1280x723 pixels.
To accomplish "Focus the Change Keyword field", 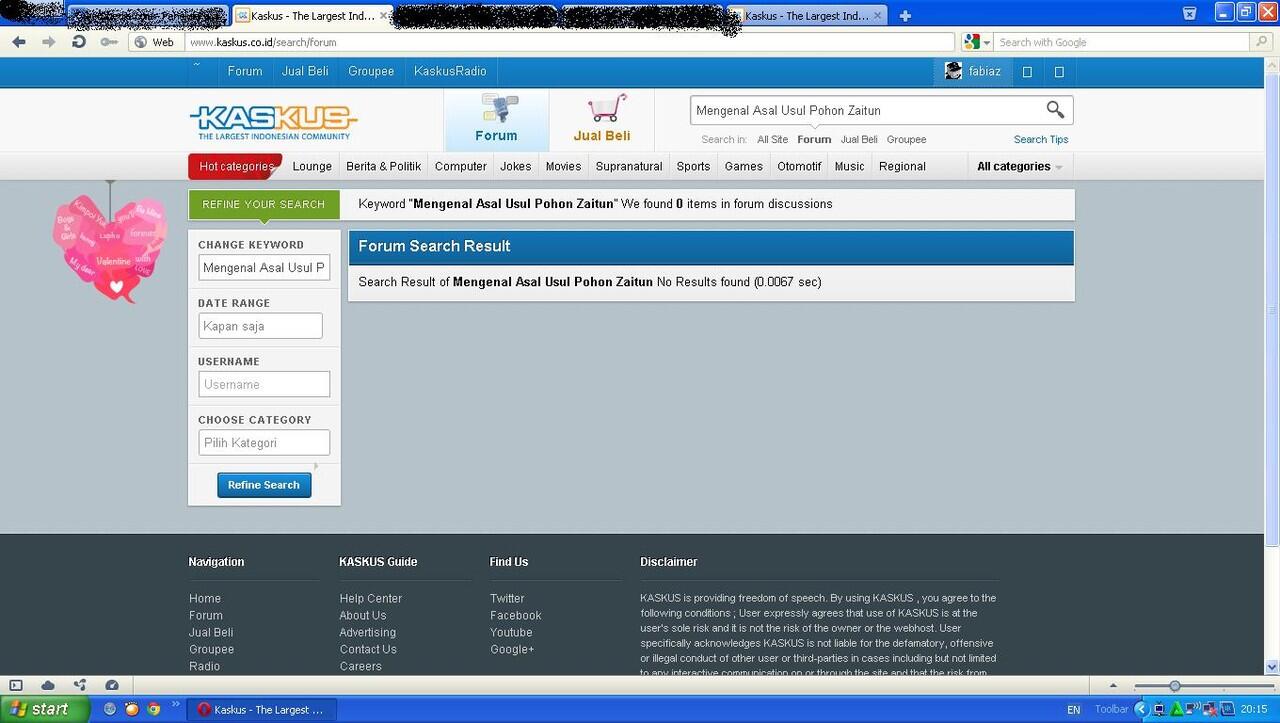I will point(264,267).
